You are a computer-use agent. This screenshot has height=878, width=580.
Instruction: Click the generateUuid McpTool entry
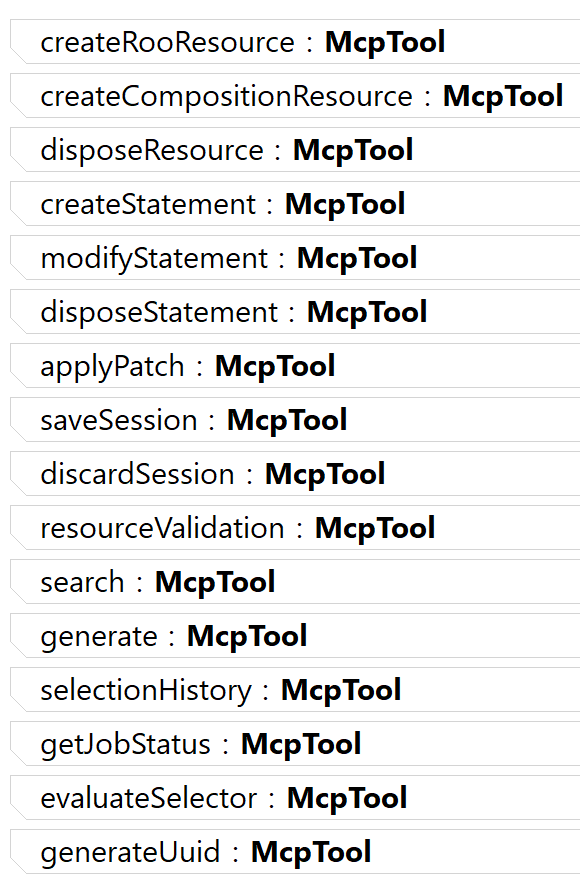coord(295,852)
